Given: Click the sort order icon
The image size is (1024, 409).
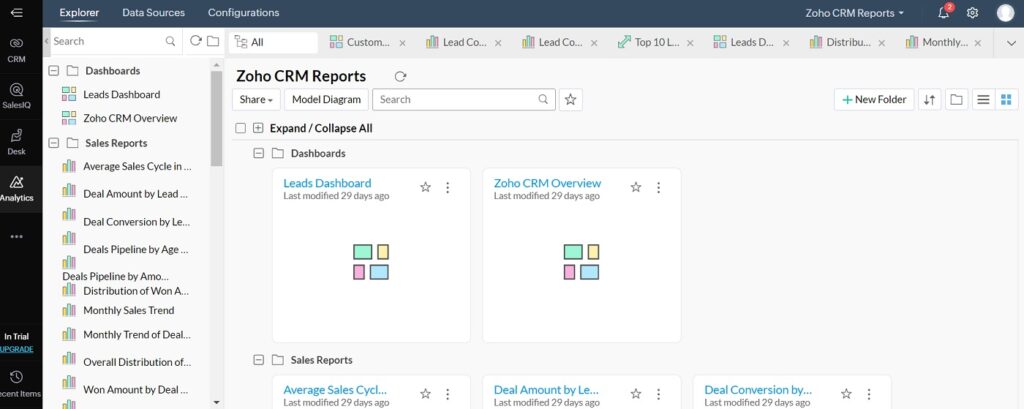Looking at the screenshot, I should 930,99.
